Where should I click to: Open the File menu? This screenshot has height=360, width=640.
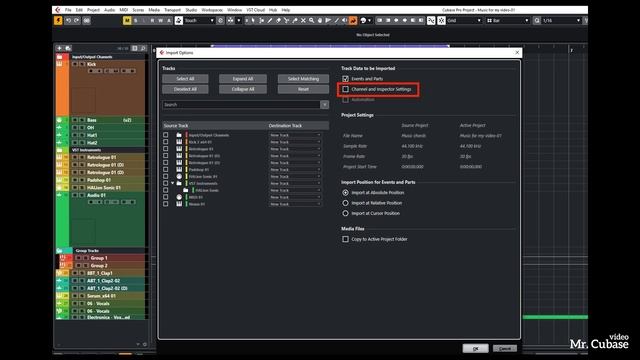pos(68,10)
